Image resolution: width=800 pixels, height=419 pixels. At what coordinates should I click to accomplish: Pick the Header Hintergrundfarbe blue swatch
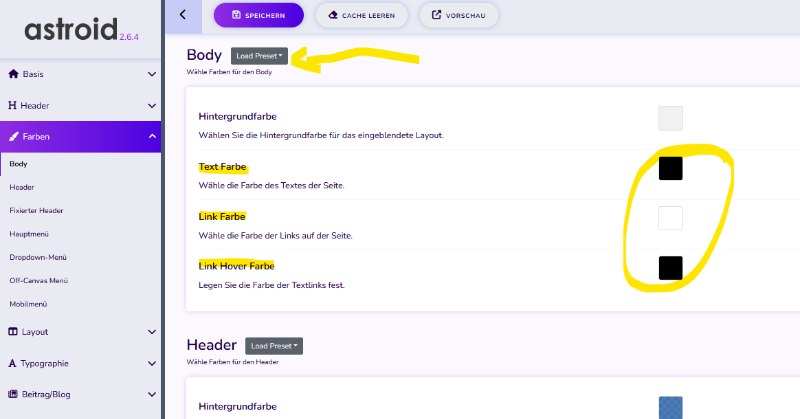pos(670,408)
